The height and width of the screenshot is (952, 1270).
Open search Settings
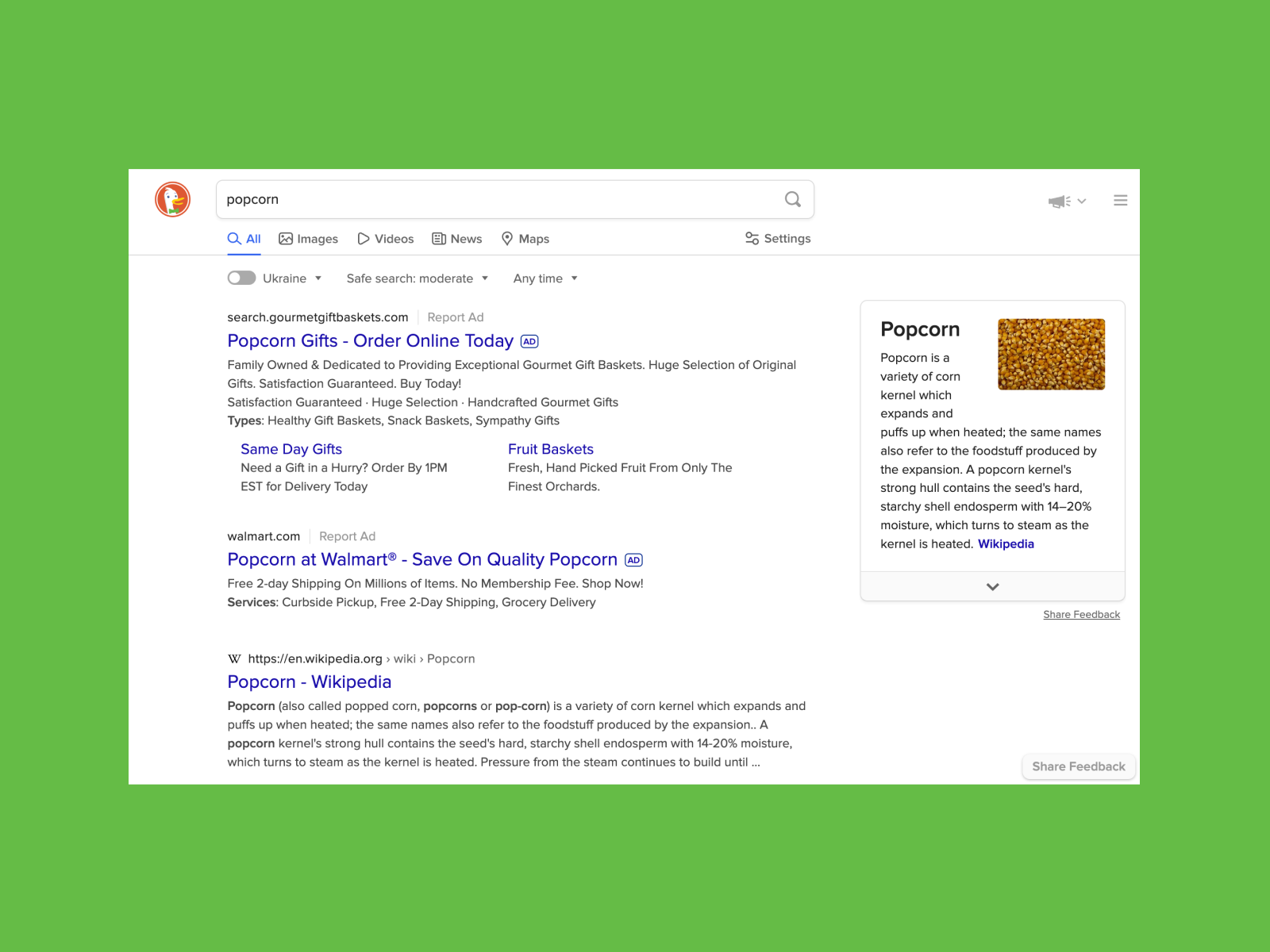778,238
